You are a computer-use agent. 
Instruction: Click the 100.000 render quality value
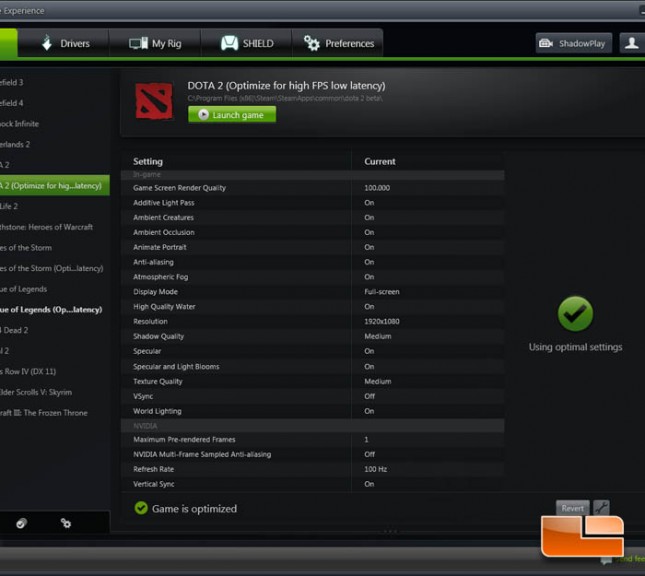click(x=377, y=188)
